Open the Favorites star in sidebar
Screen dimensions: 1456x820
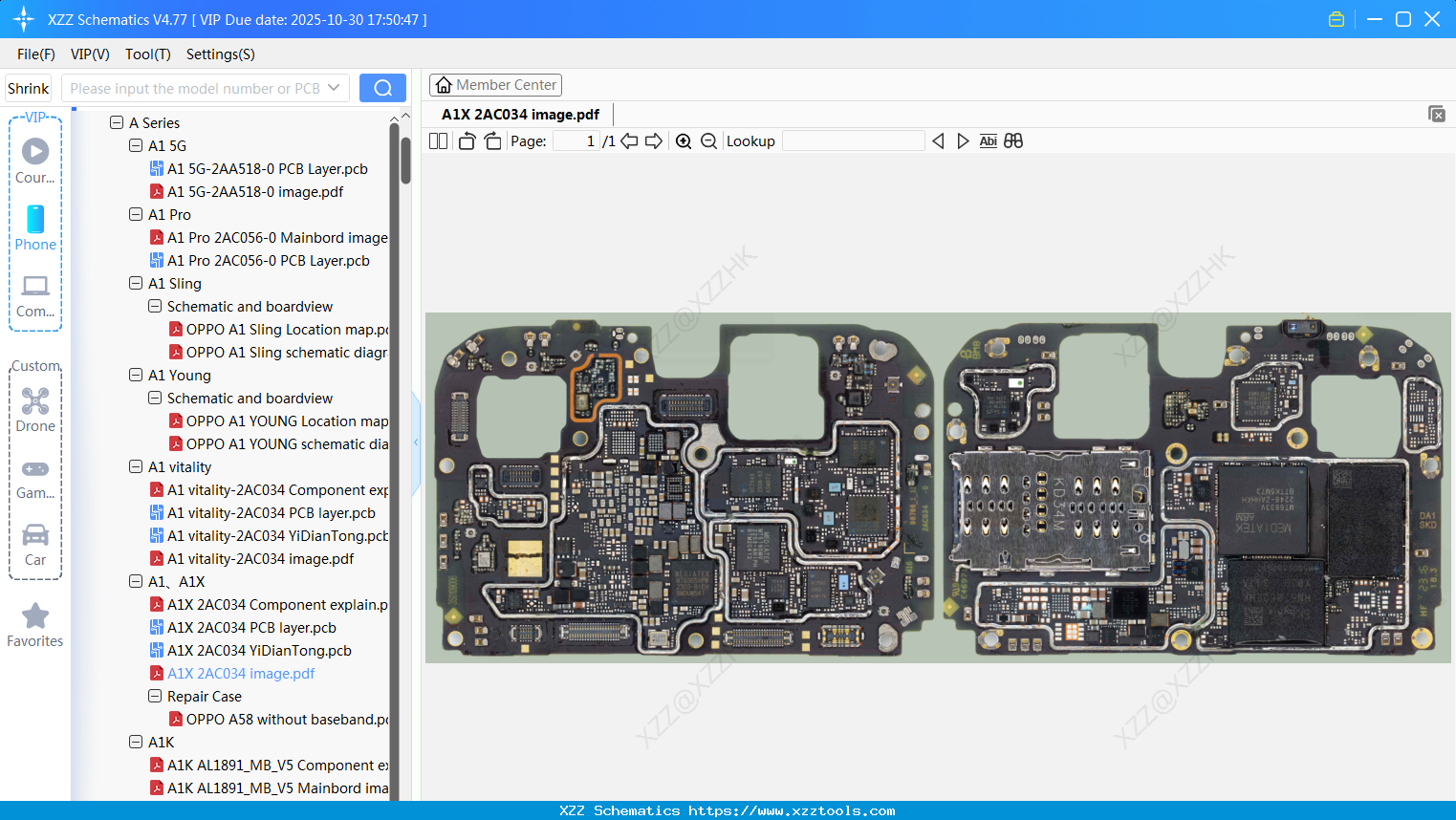pos(35,625)
